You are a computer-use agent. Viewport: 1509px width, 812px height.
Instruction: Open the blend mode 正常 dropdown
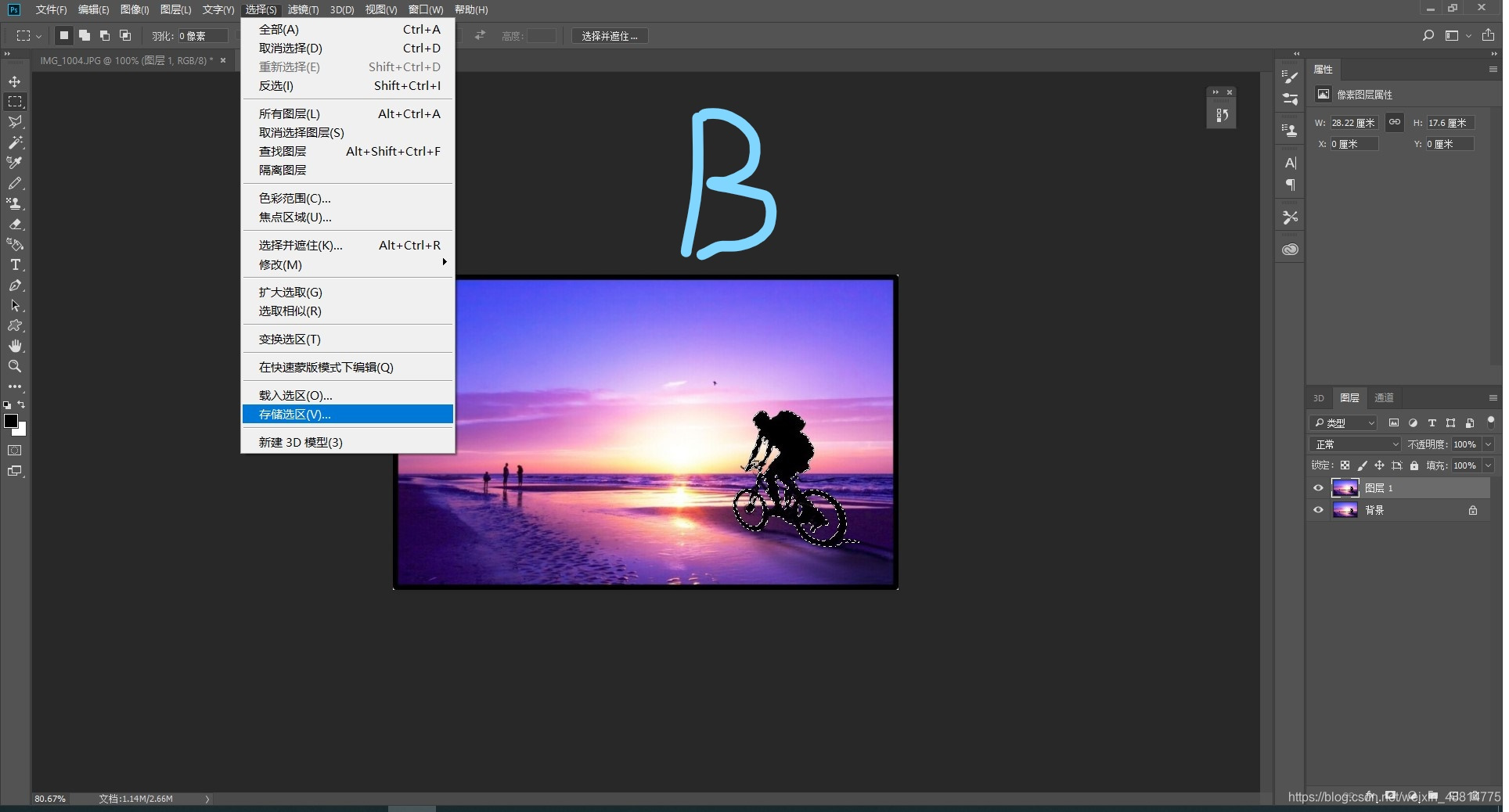1356,444
